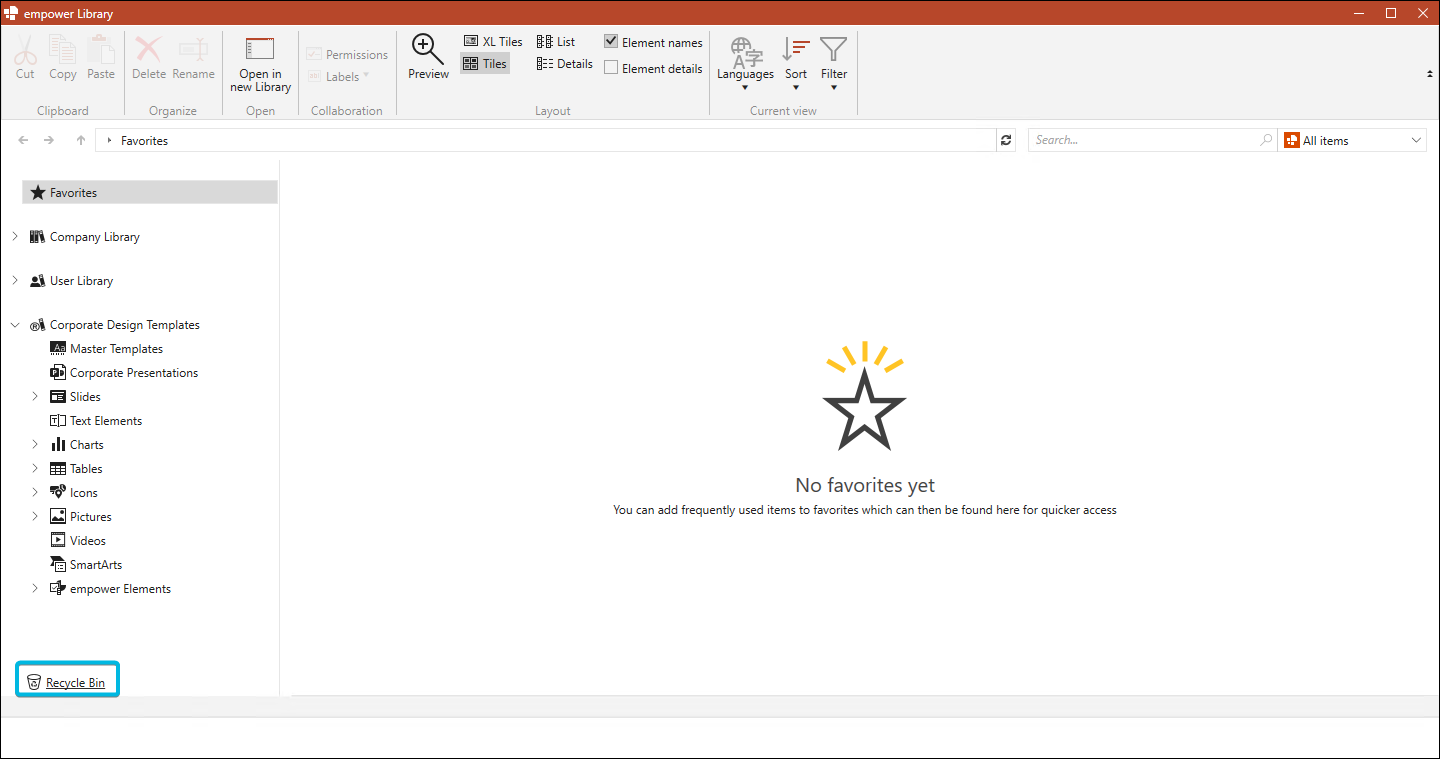Image resolution: width=1440 pixels, height=759 pixels.
Task: Open Corporate Presentations folder
Action: click(134, 373)
